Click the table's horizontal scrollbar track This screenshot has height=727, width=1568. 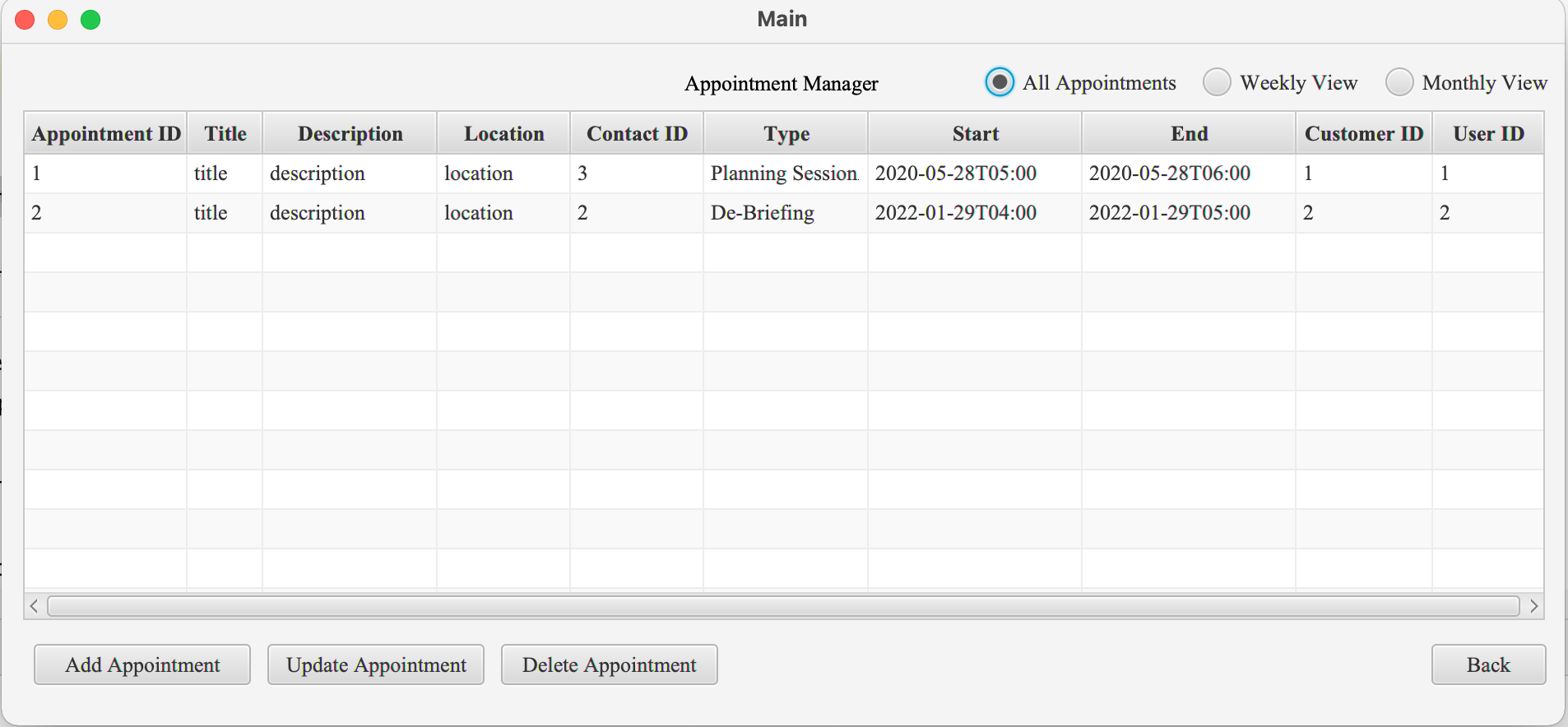pos(784,606)
